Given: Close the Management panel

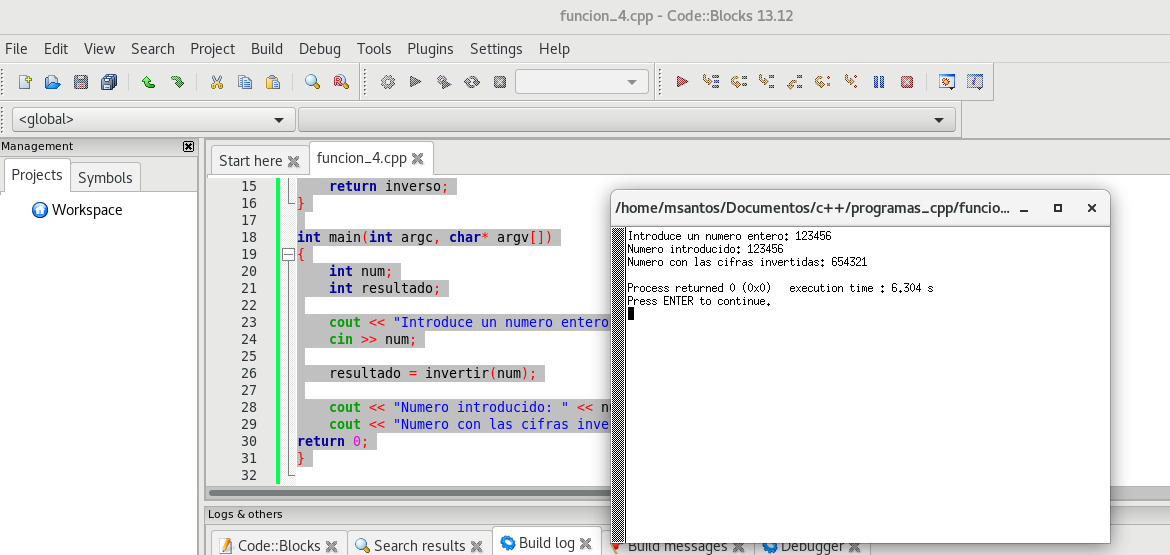Looking at the screenshot, I should pyautogui.click(x=188, y=146).
